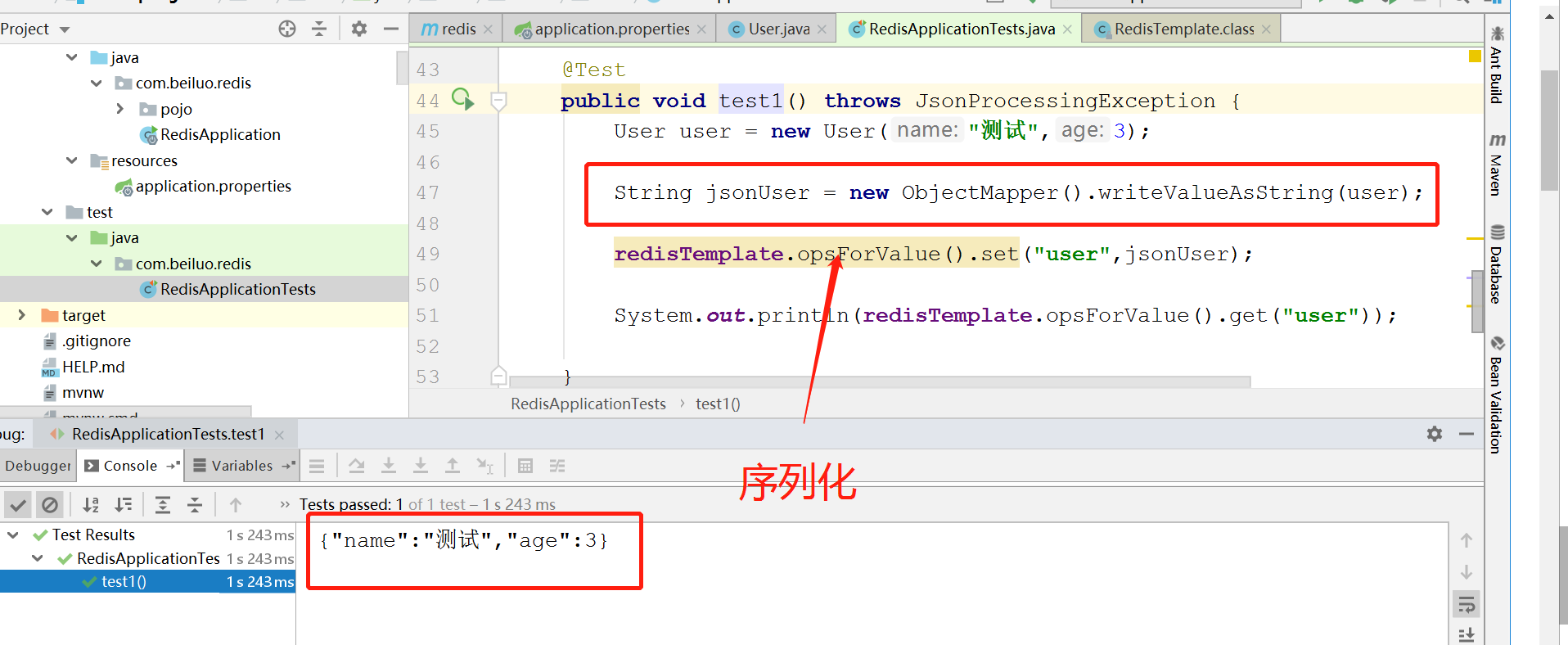
Task: Close the RedisApplicationTests.java editor tab
Action: (x=1067, y=29)
